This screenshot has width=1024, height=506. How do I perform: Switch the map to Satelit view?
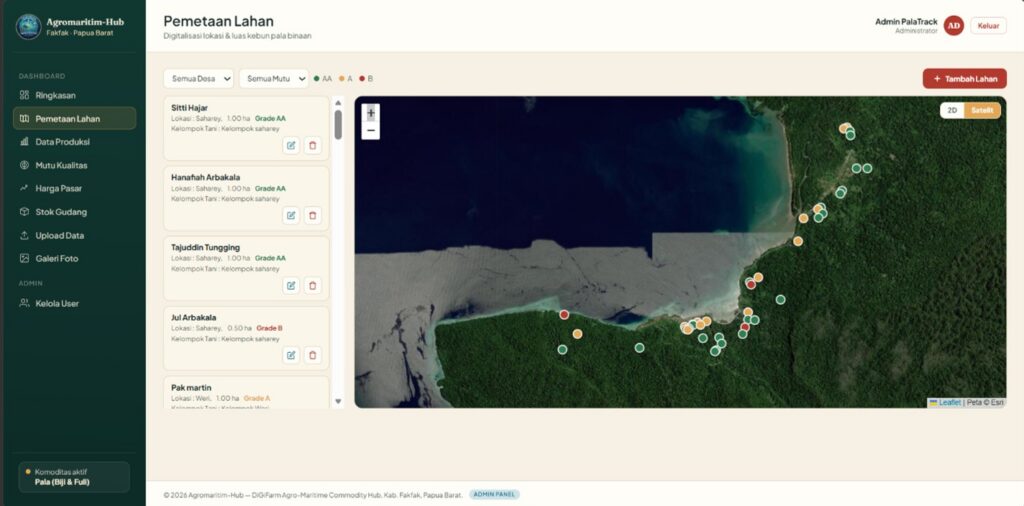[982, 110]
